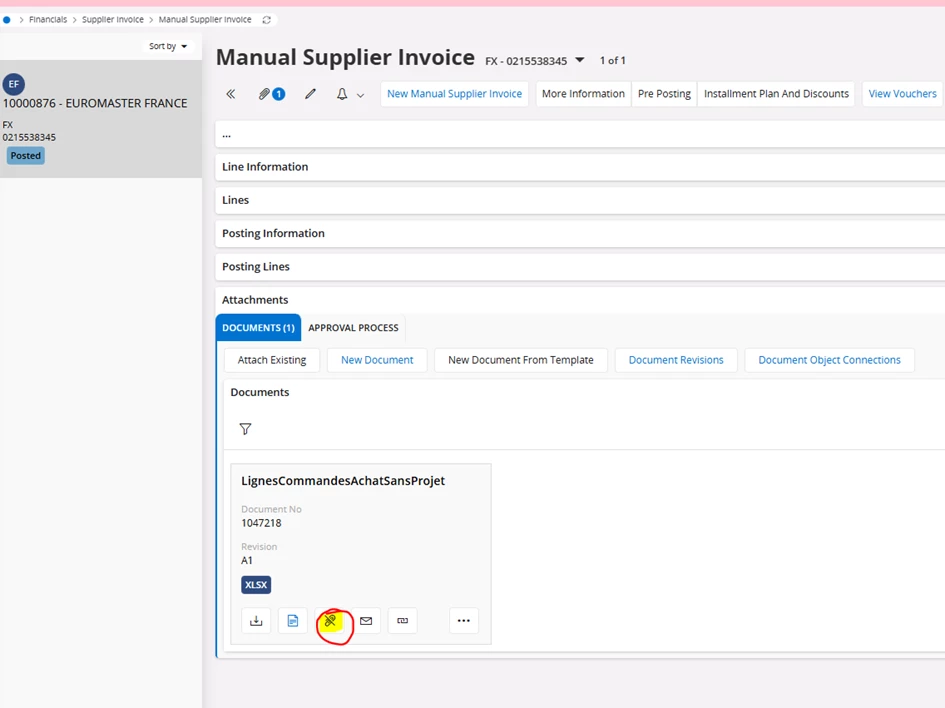Image resolution: width=945 pixels, height=708 pixels.
Task: Switch to the Approval Process tab
Action: click(x=353, y=328)
